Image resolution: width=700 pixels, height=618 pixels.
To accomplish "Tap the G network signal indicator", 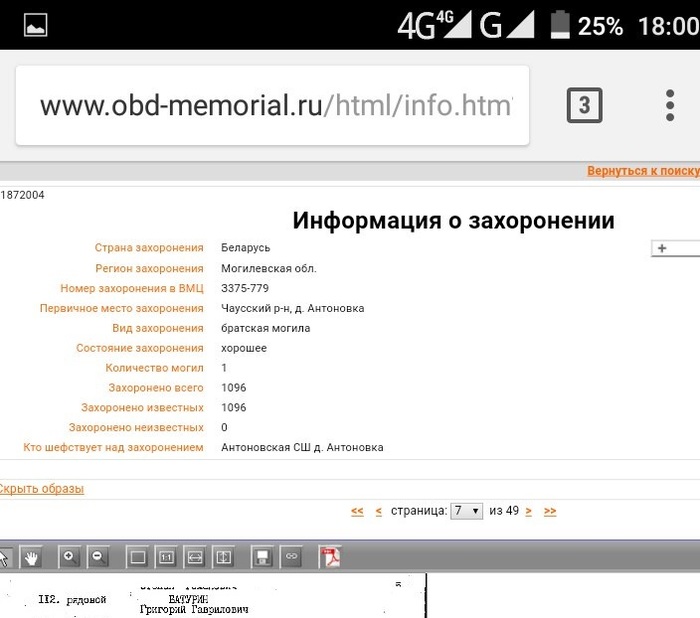I will pos(507,25).
